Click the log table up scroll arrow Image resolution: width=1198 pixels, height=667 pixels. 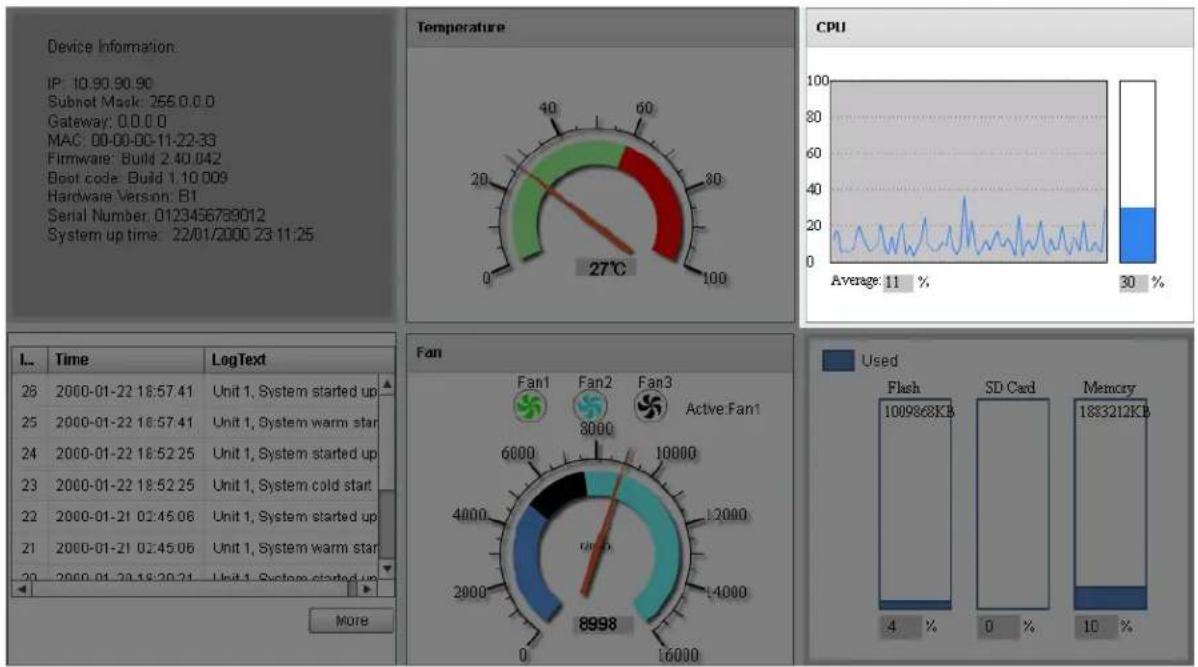387,384
